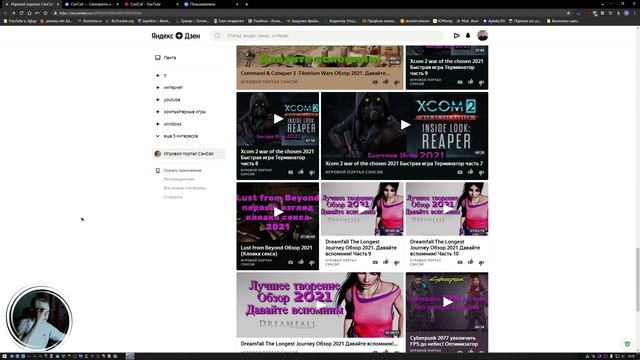The image size is (640, 360).
Task: Like the Lust from Beyond video
Action: (301, 262)
